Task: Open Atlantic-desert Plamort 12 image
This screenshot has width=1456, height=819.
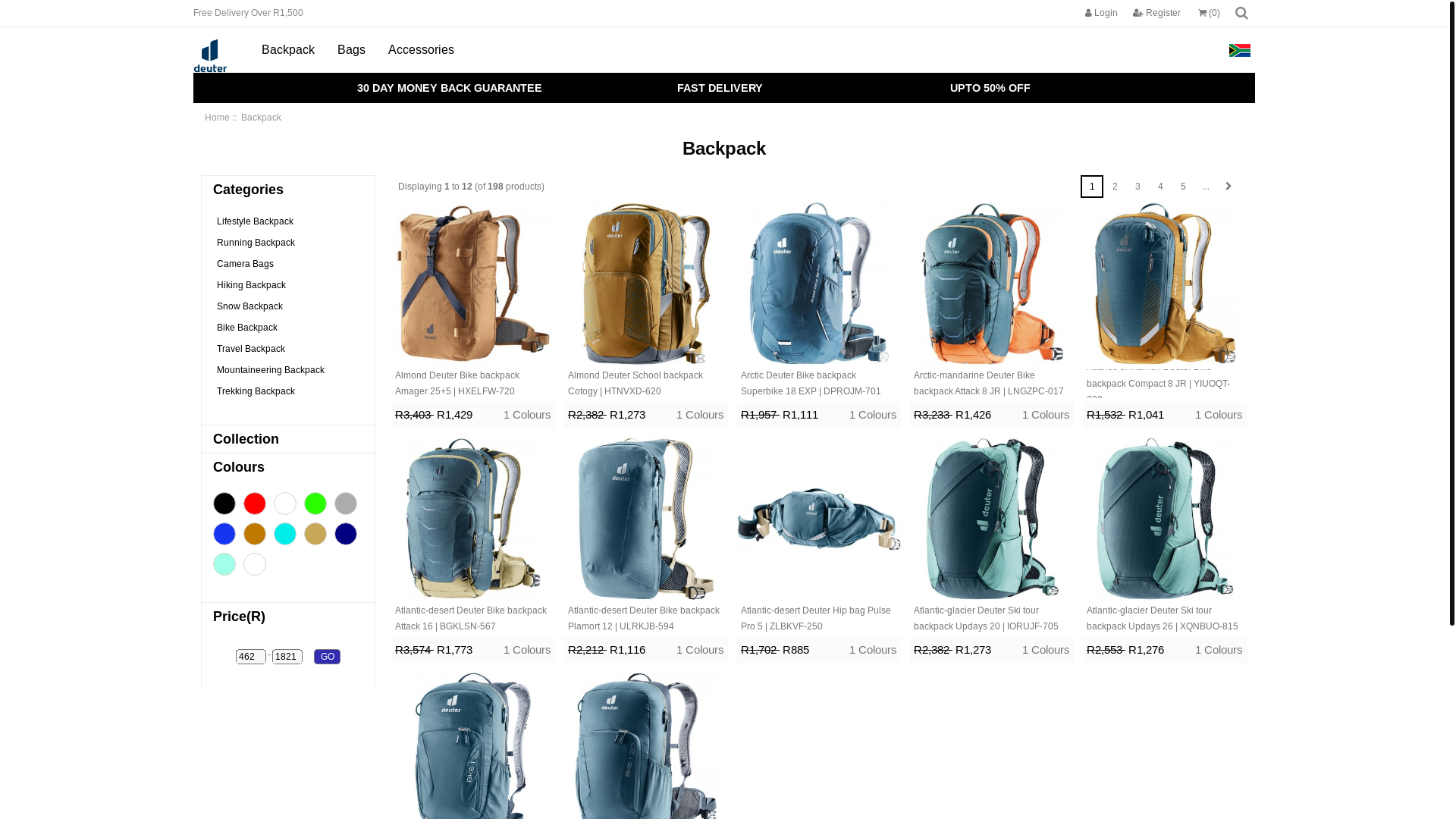Action: (646, 519)
